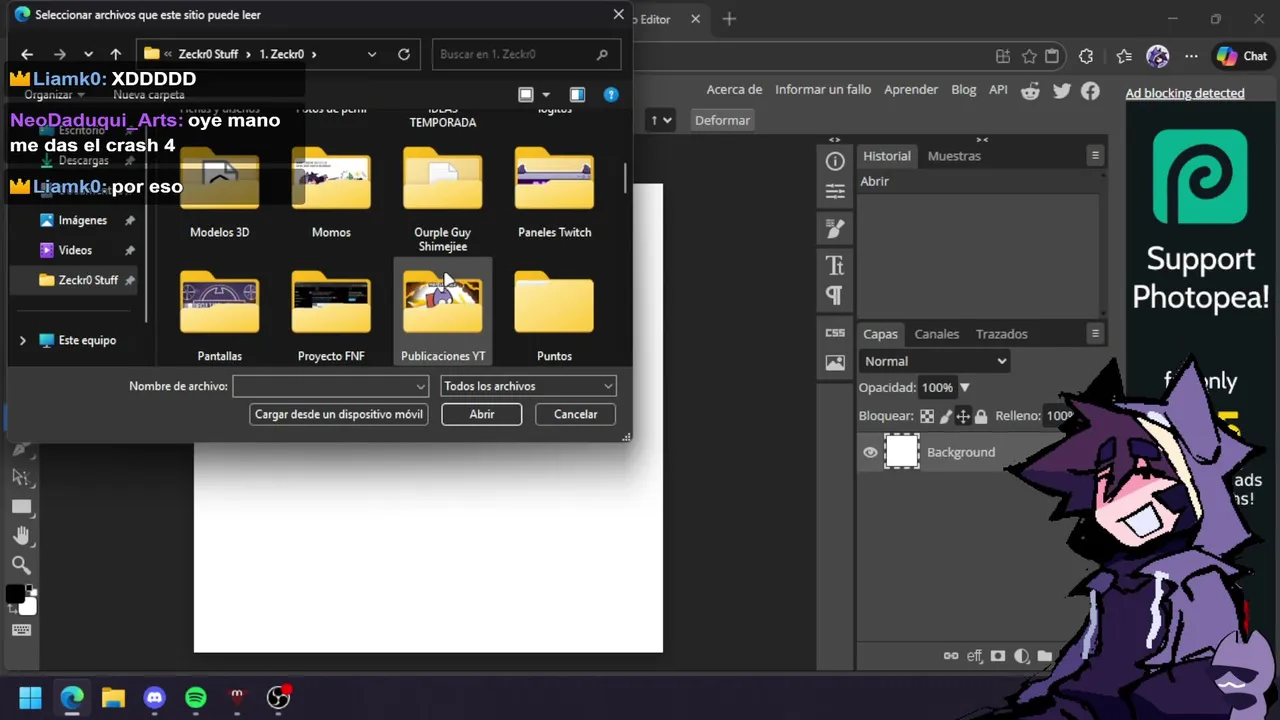
Task: Open the Opacity slider arrow
Action: point(964,387)
